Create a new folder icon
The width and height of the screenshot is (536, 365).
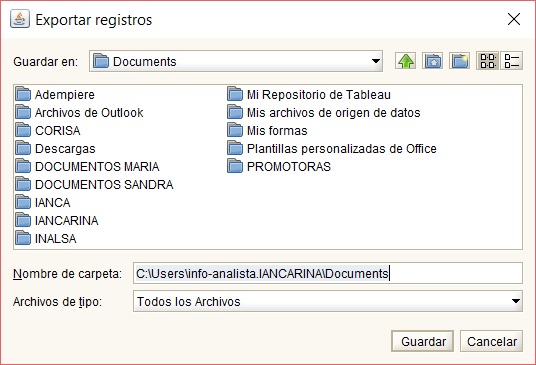point(459,62)
